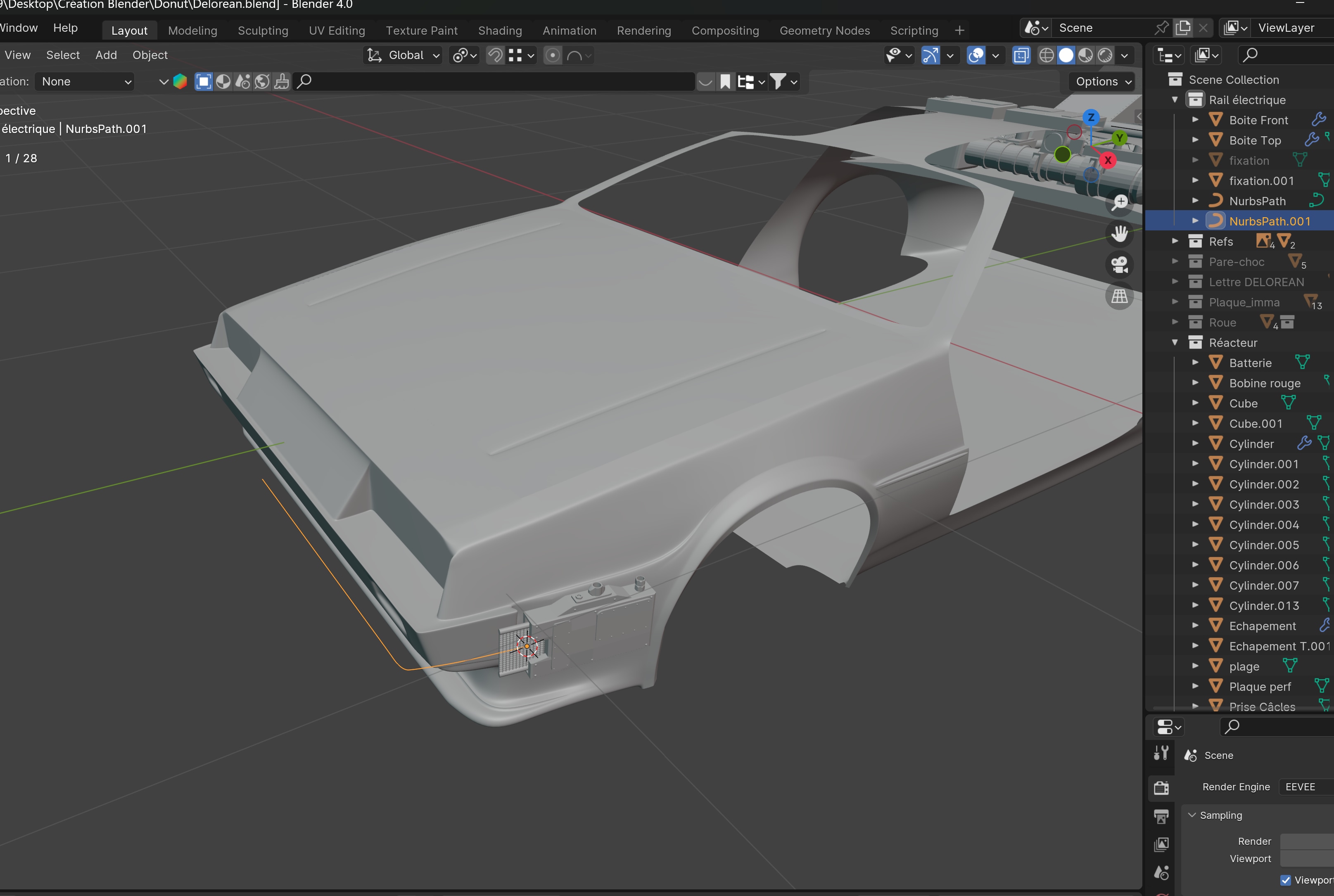Switch perspective/orthographic with grid icon
Image resolution: width=1334 pixels, height=896 pixels.
[x=1120, y=295]
